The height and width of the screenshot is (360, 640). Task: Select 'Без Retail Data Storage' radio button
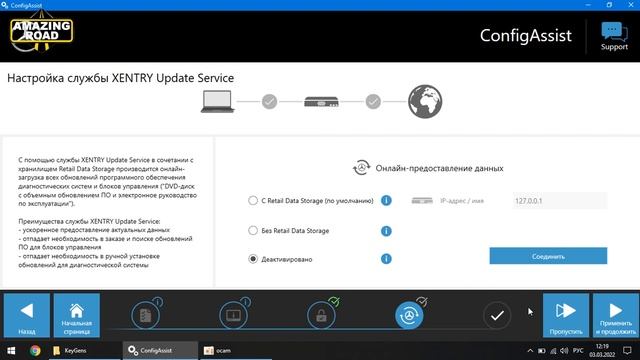253,230
